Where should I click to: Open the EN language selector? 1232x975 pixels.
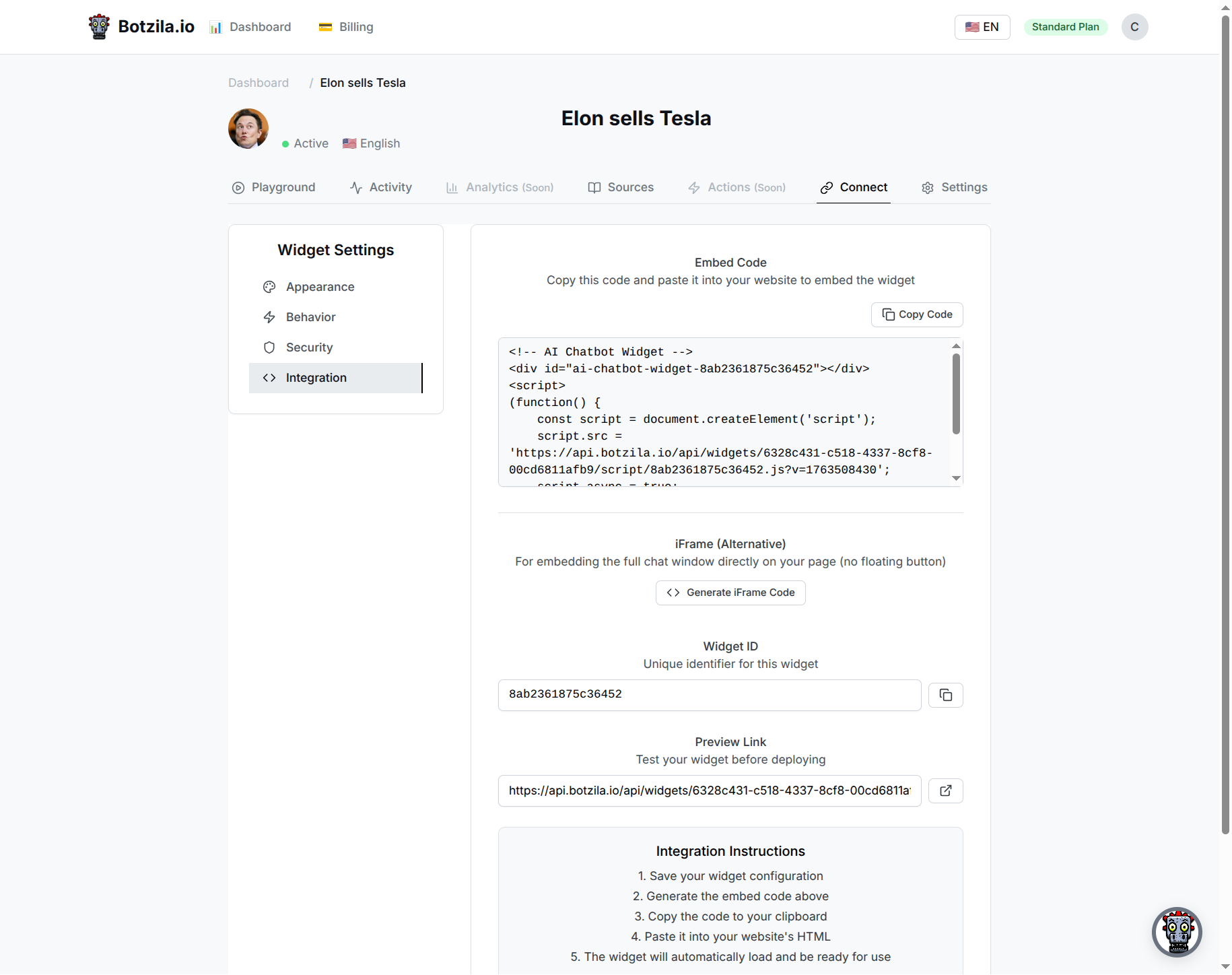pos(982,27)
